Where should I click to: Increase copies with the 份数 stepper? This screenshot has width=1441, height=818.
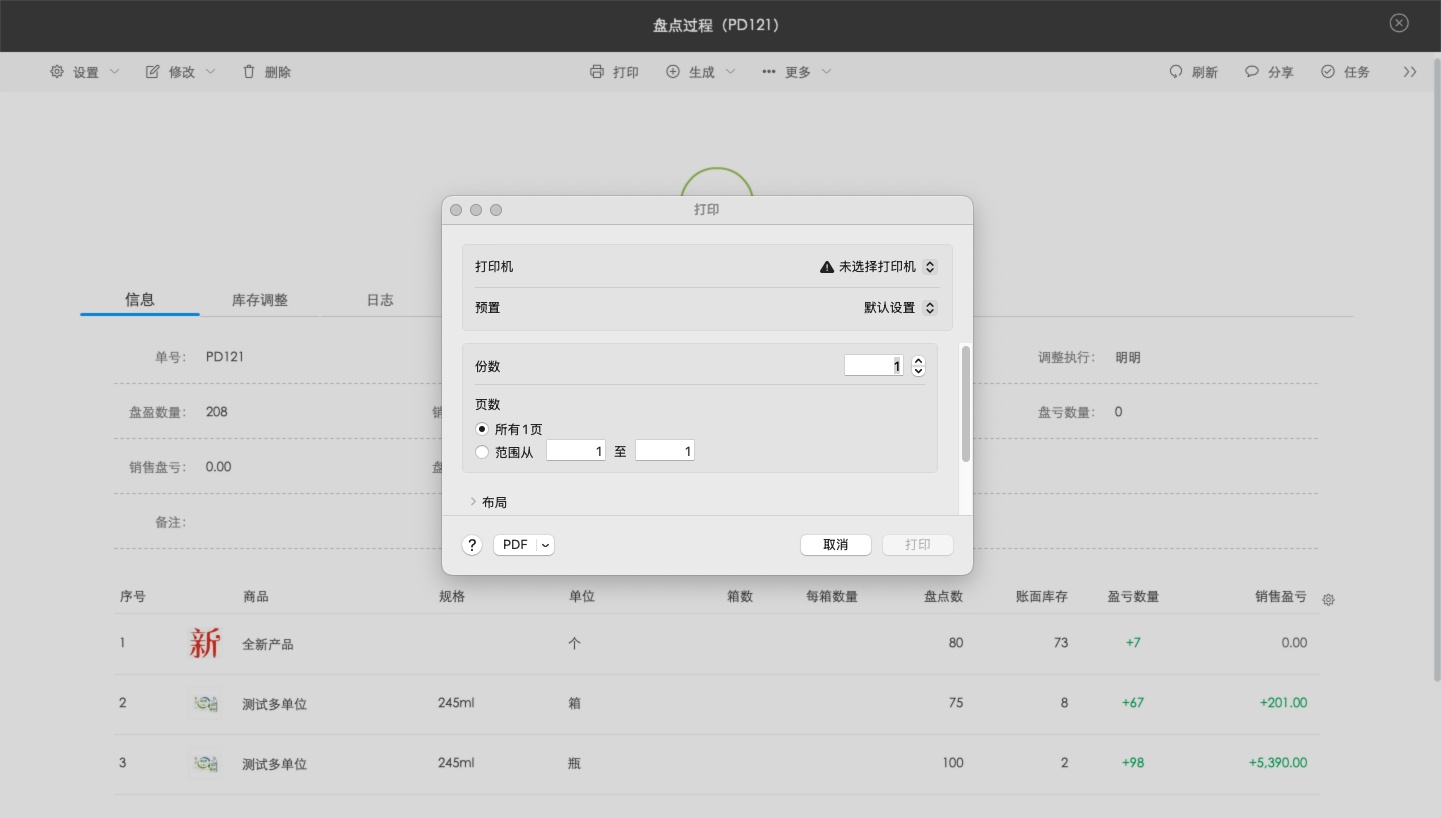(918, 360)
